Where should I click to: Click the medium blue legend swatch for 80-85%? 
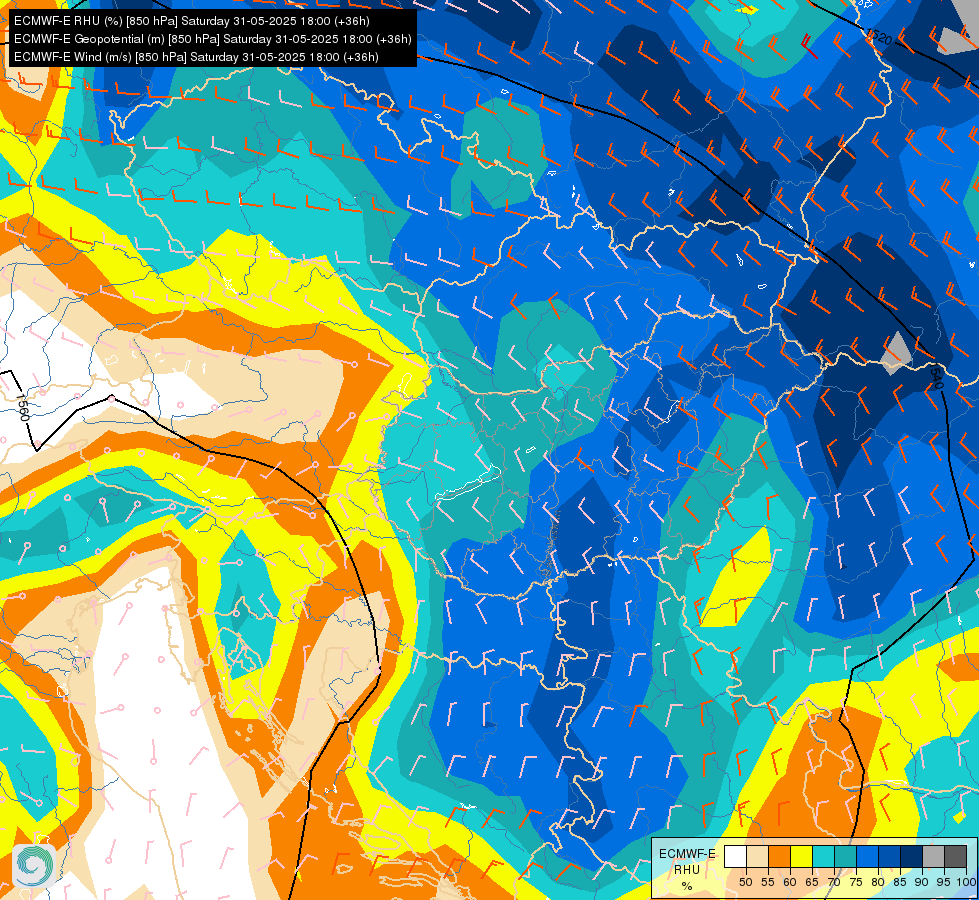889,856
